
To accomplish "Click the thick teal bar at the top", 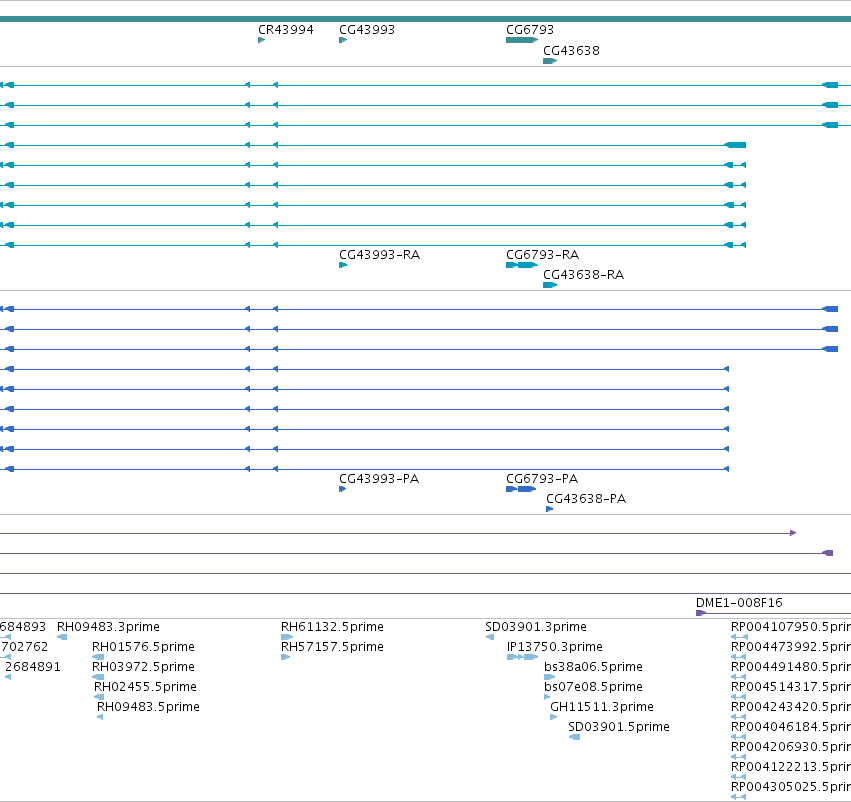I will (x=426, y=19).
